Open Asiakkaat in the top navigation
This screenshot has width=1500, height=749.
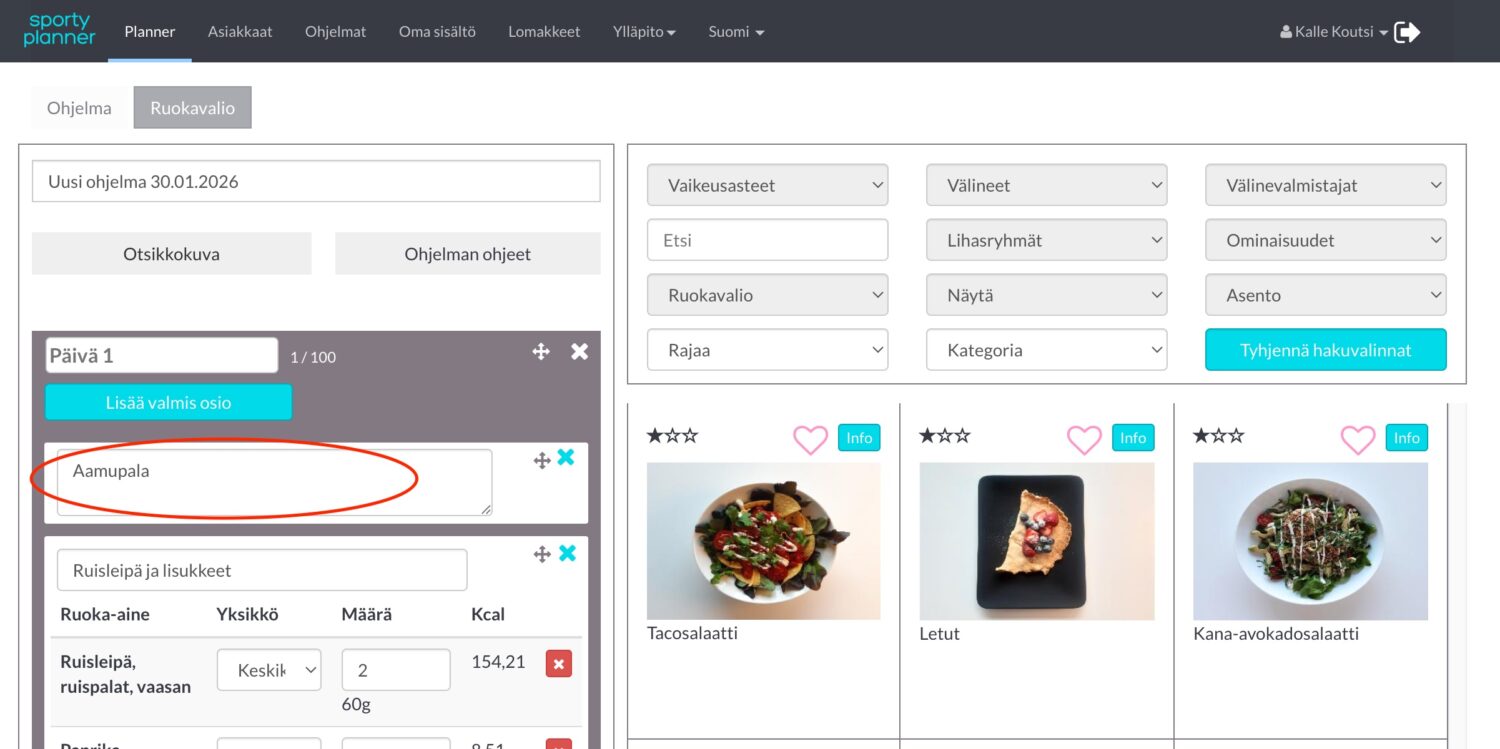point(240,32)
